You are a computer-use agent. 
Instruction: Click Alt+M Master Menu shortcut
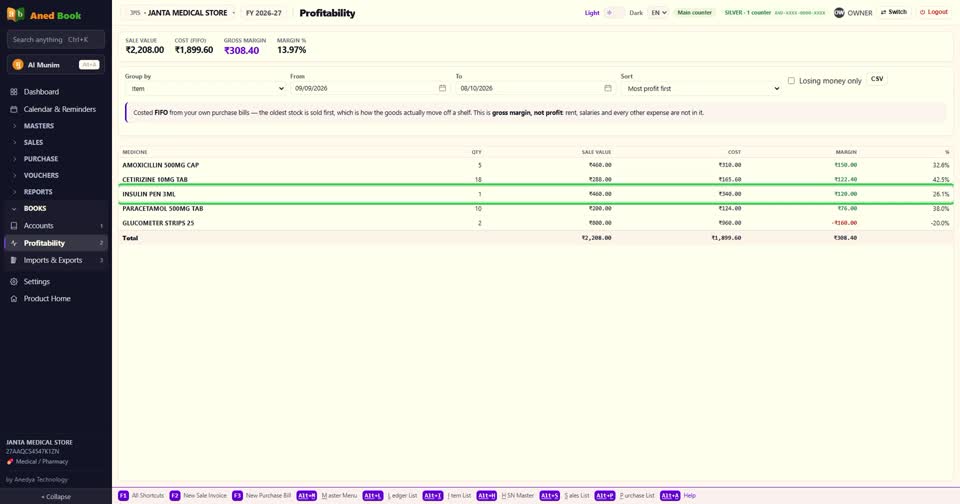point(327,495)
